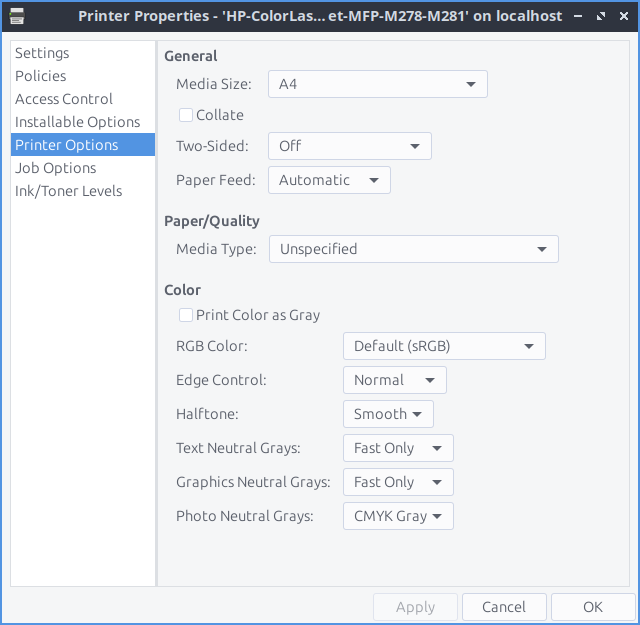The width and height of the screenshot is (640, 625).
Task: Open the Ink/Toner Levels page
Action: coord(68,191)
